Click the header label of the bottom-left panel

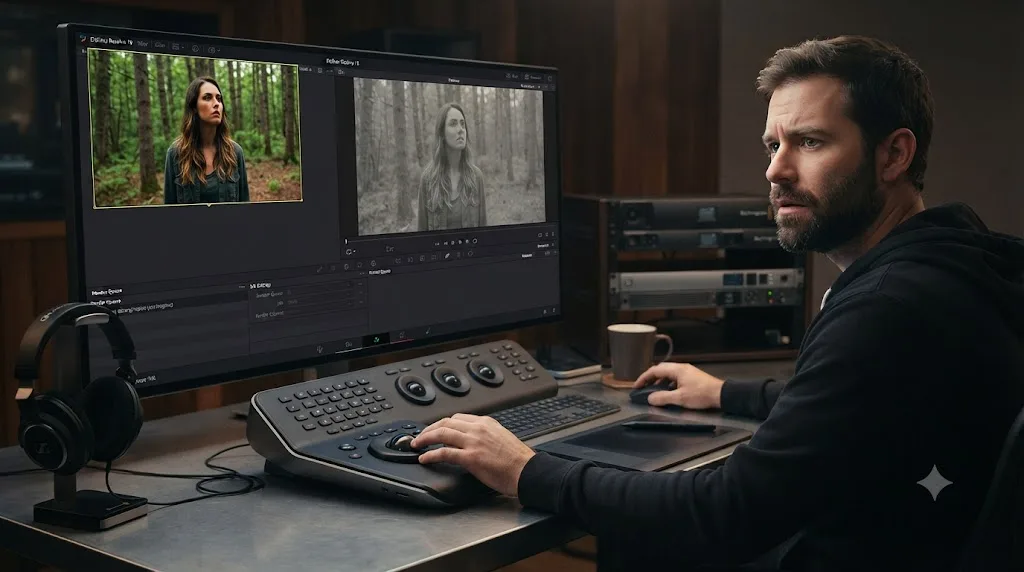[107, 292]
